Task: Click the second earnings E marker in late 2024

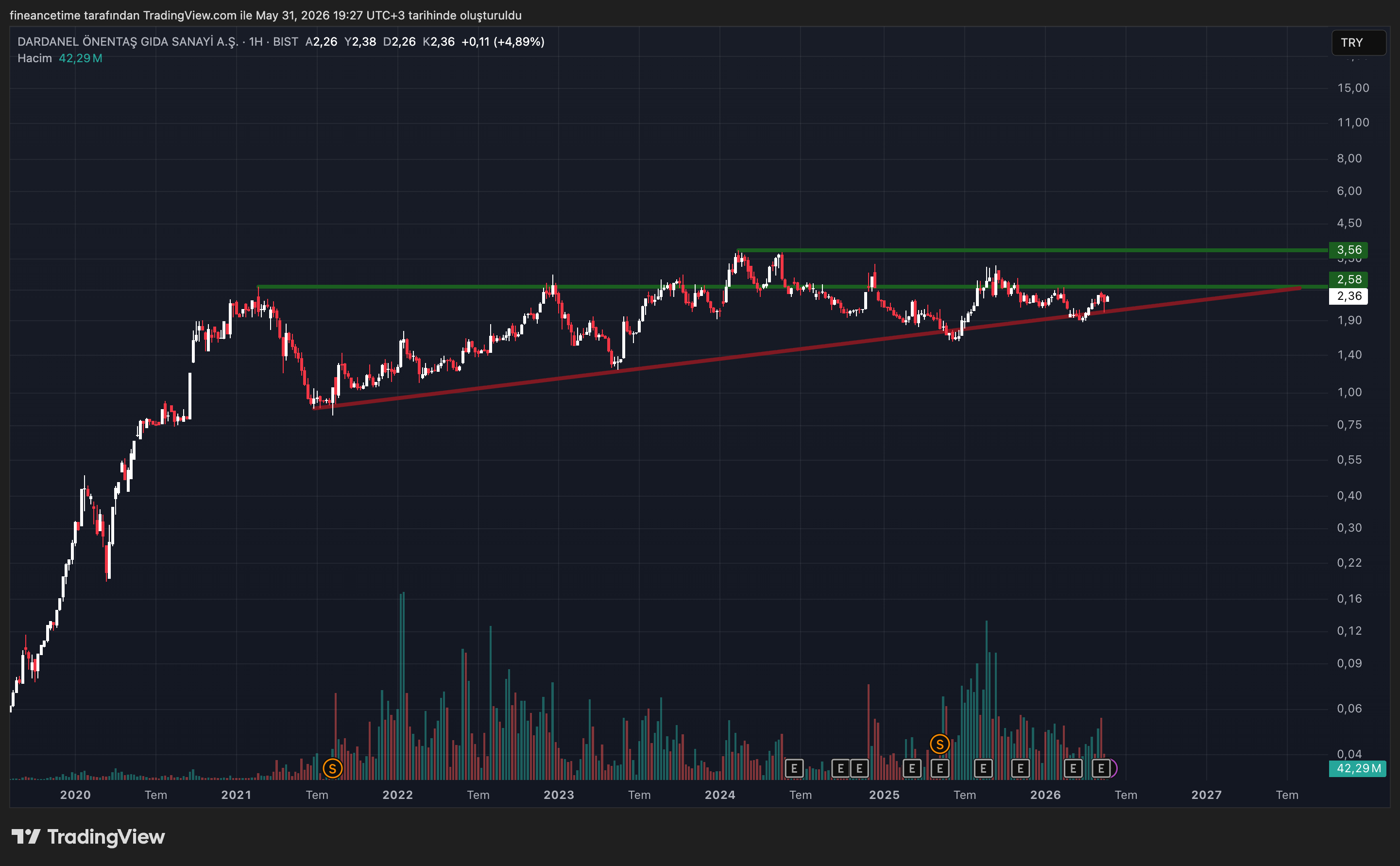Action: 859,768
